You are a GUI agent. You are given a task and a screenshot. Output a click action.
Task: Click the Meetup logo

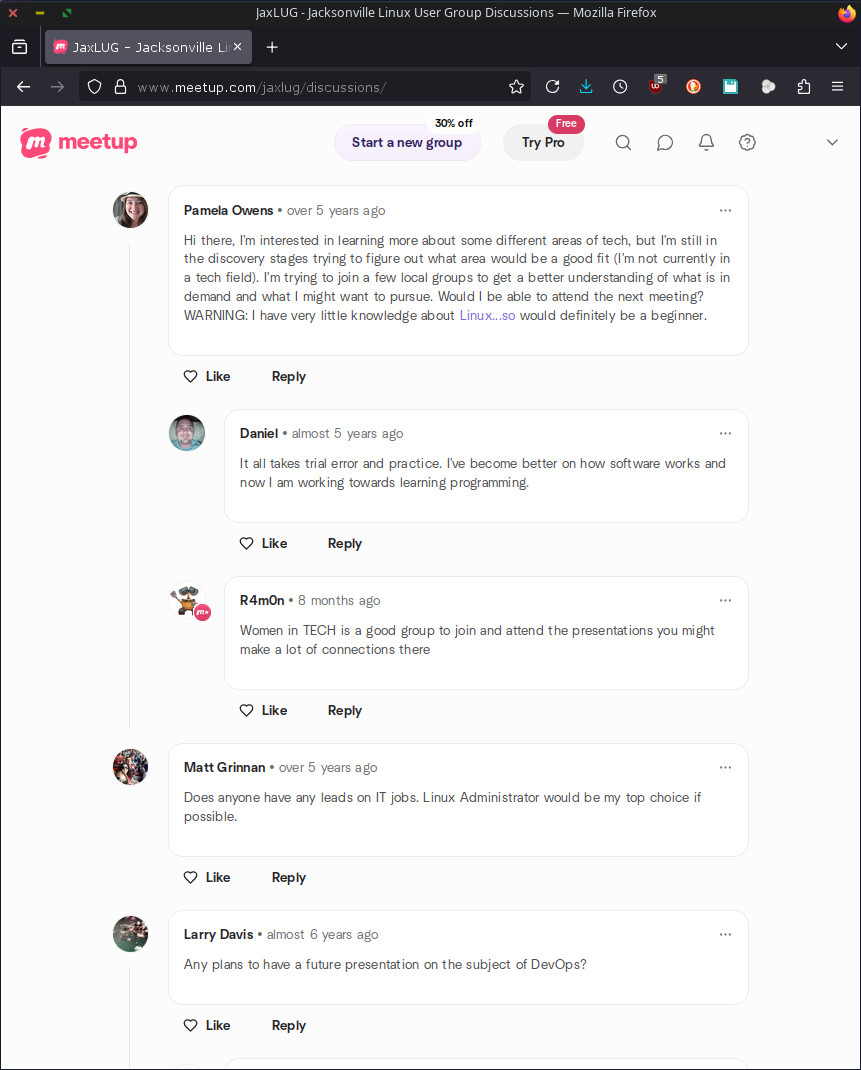coord(79,143)
